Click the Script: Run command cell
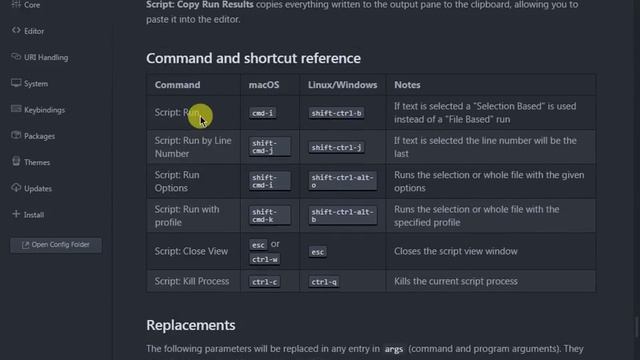Image resolution: width=640 pixels, height=360 pixels. [x=193, y=113]
